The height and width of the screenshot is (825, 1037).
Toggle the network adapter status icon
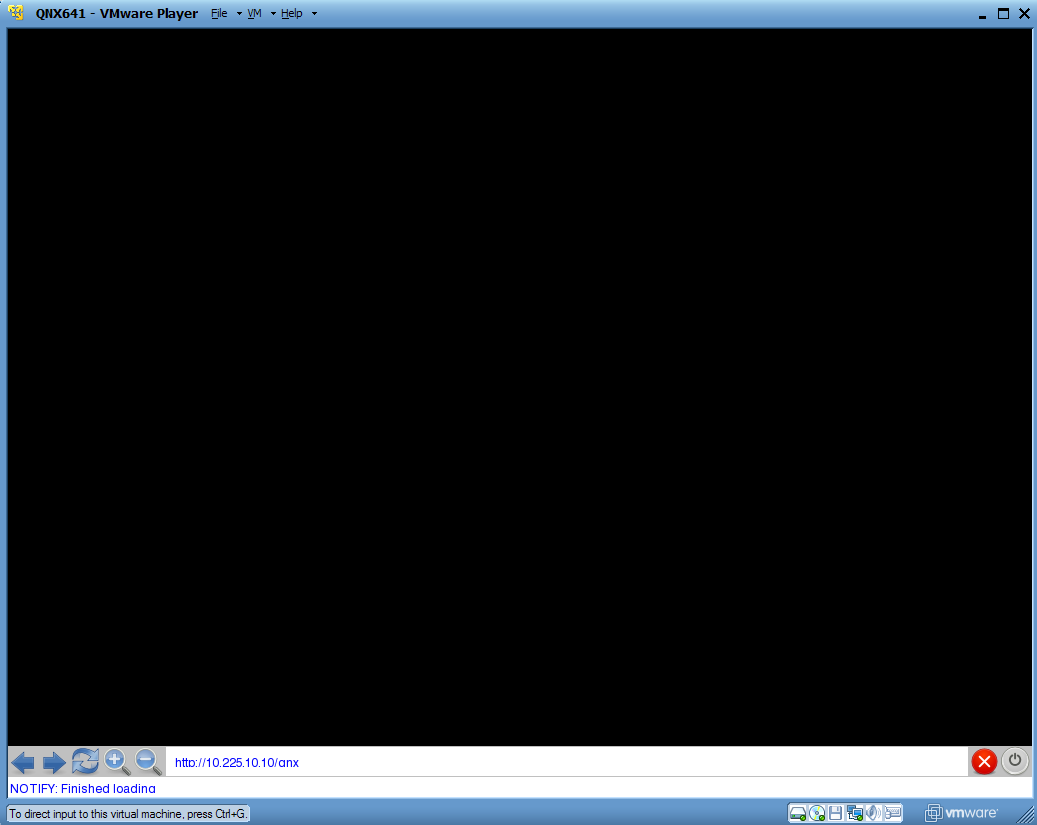pyautogui.click(x=855, y=813)
